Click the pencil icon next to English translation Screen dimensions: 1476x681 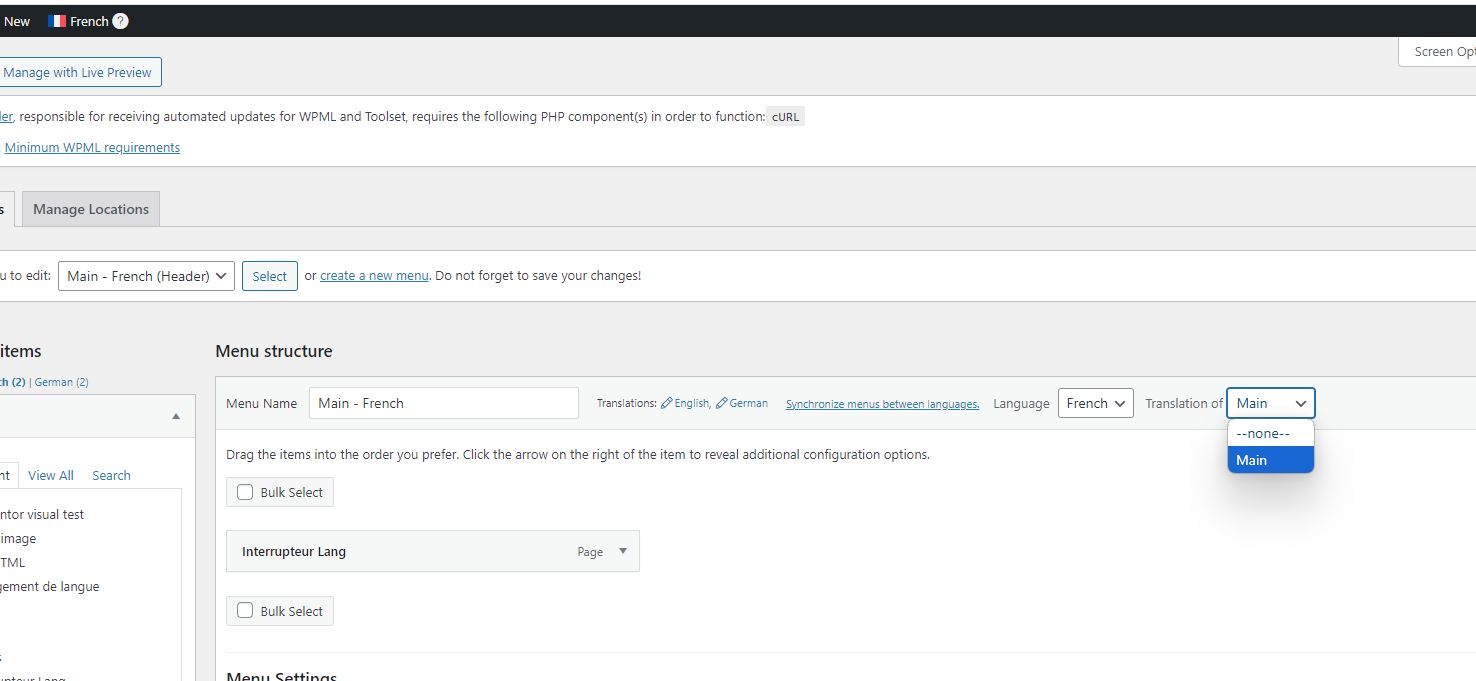[666, 403]
